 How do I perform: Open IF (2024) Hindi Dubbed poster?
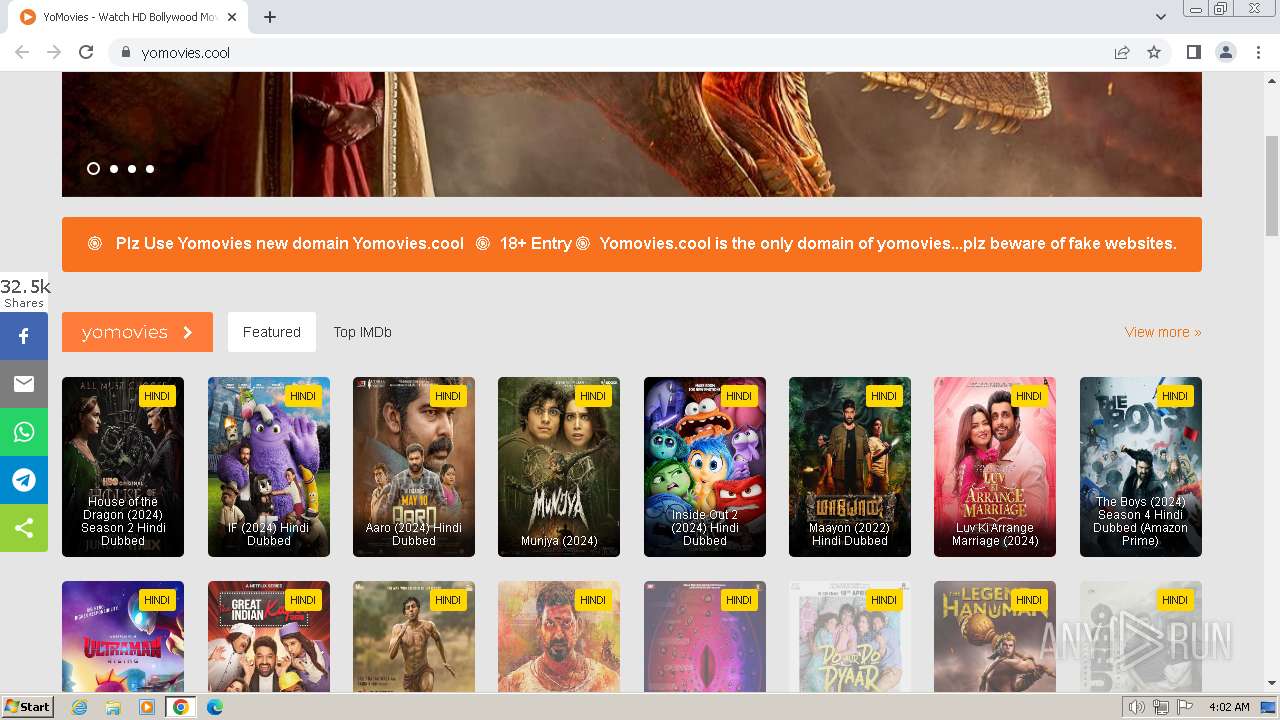pos(269,467)
